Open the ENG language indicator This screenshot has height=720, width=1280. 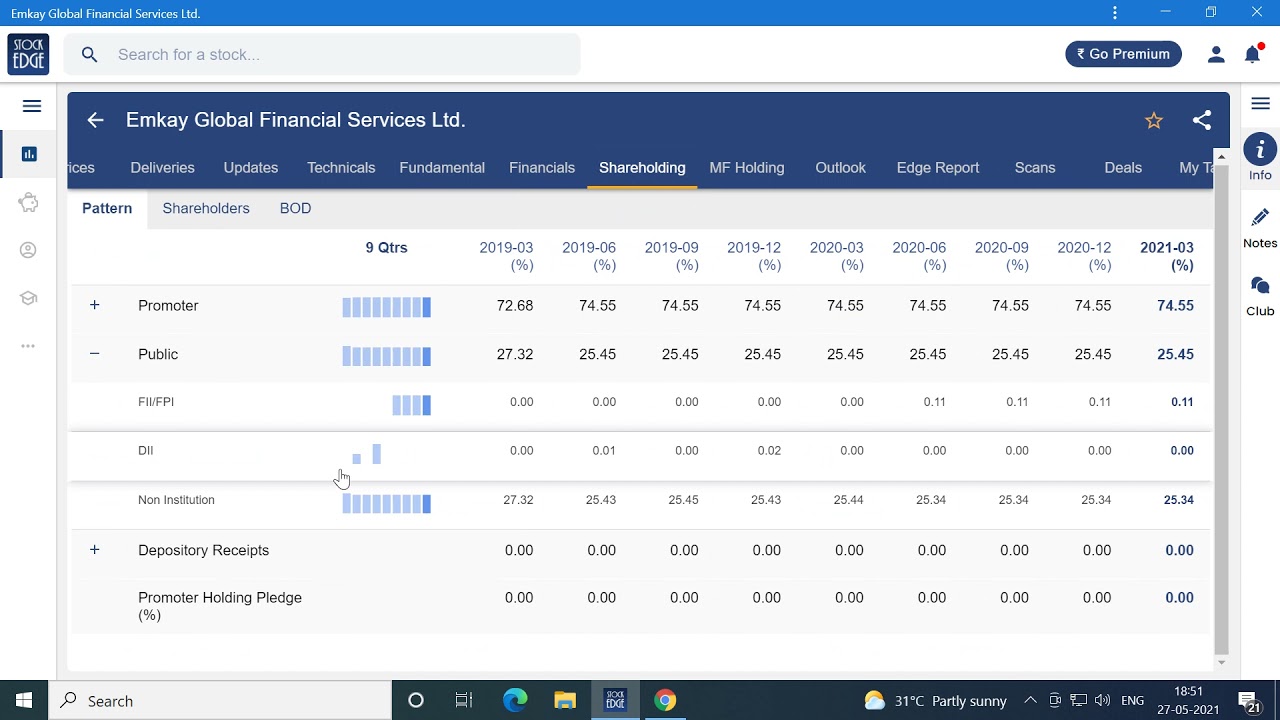(x=1132, y=701)
